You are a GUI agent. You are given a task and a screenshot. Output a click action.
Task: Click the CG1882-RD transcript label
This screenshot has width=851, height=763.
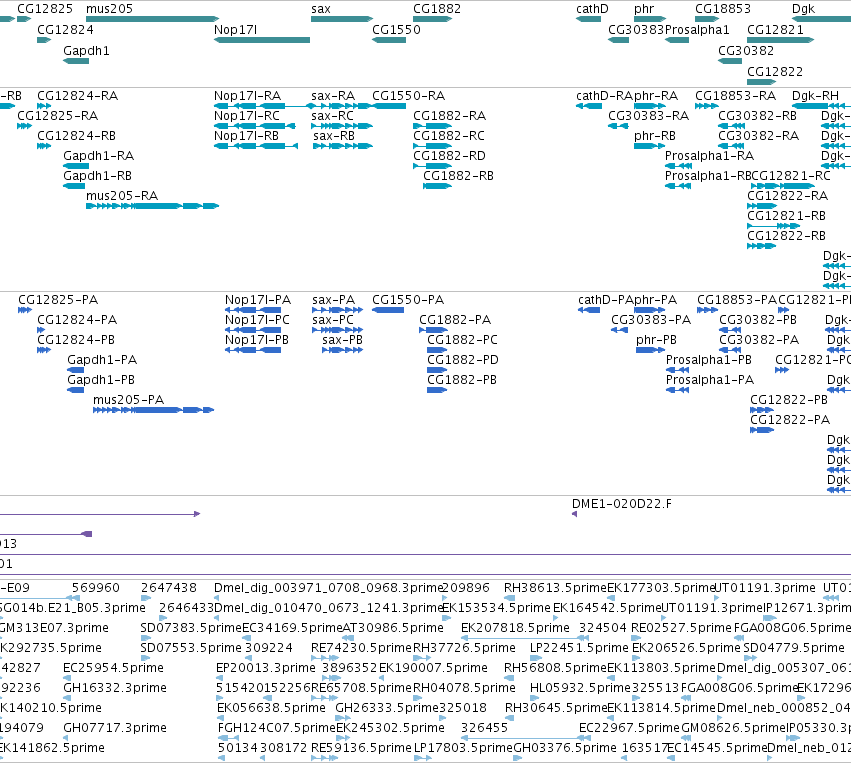(x=449, y=156)
